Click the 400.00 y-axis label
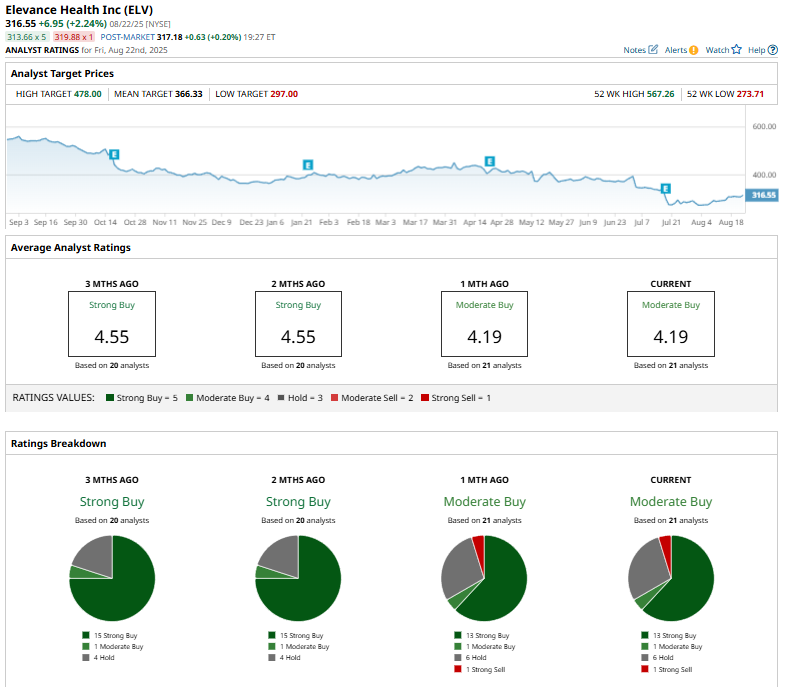 (x=764, y=175)
